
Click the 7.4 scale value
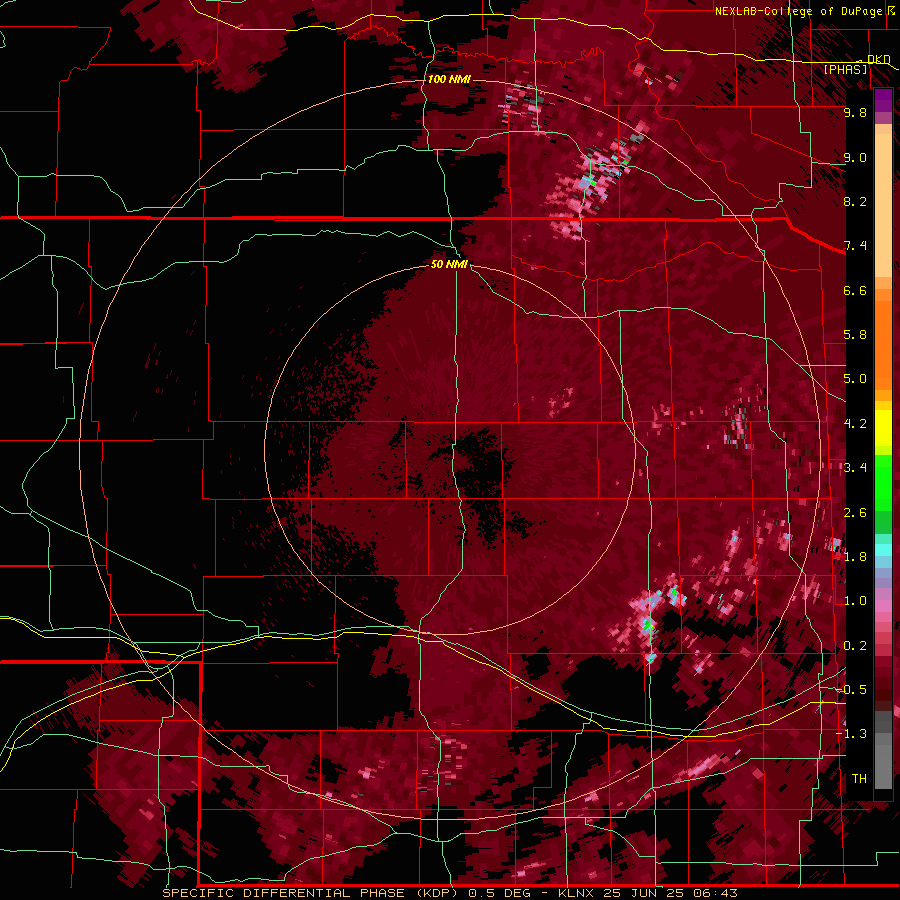855,246
